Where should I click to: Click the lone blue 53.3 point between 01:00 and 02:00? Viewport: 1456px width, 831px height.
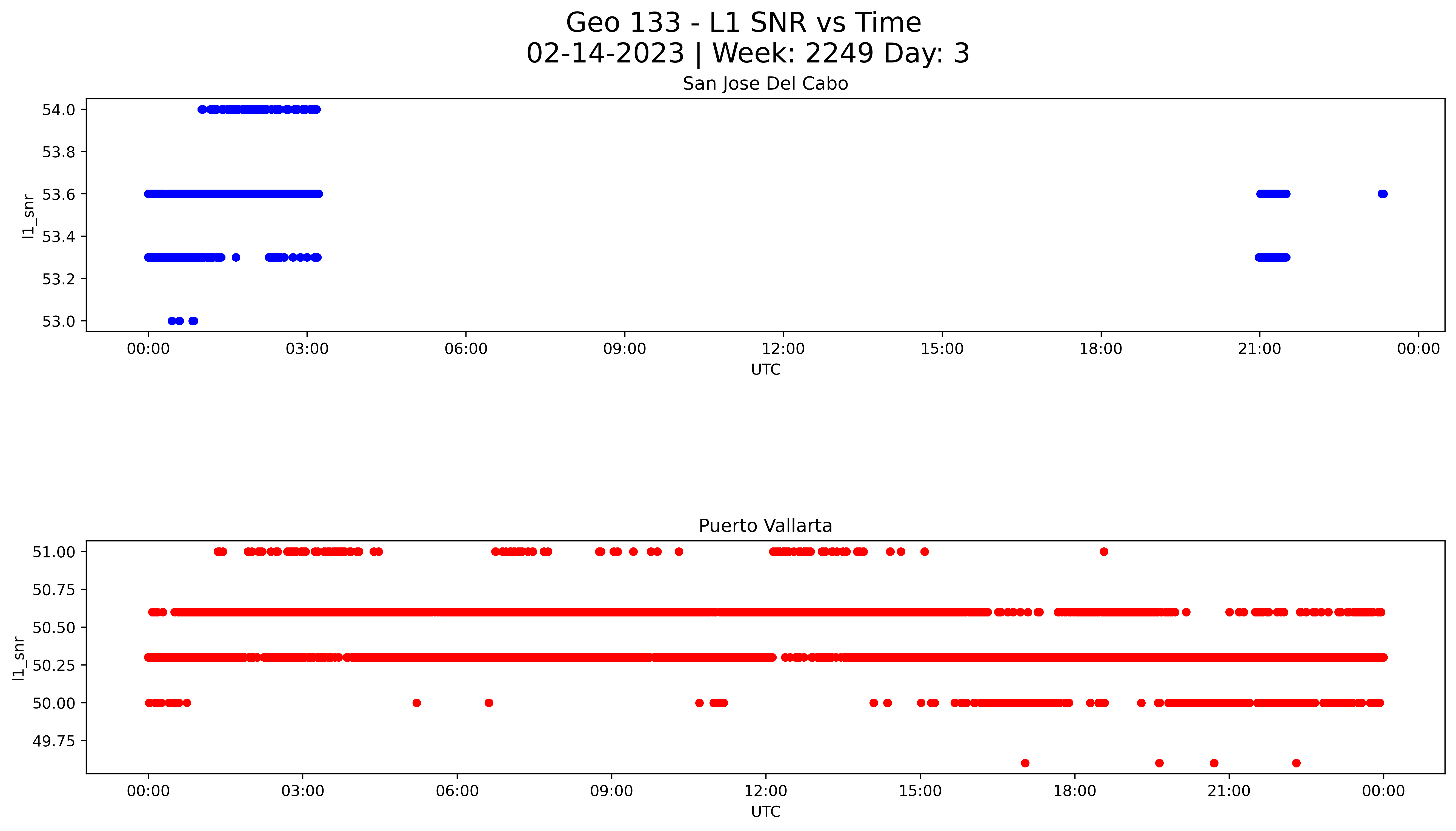click(236, 257)
